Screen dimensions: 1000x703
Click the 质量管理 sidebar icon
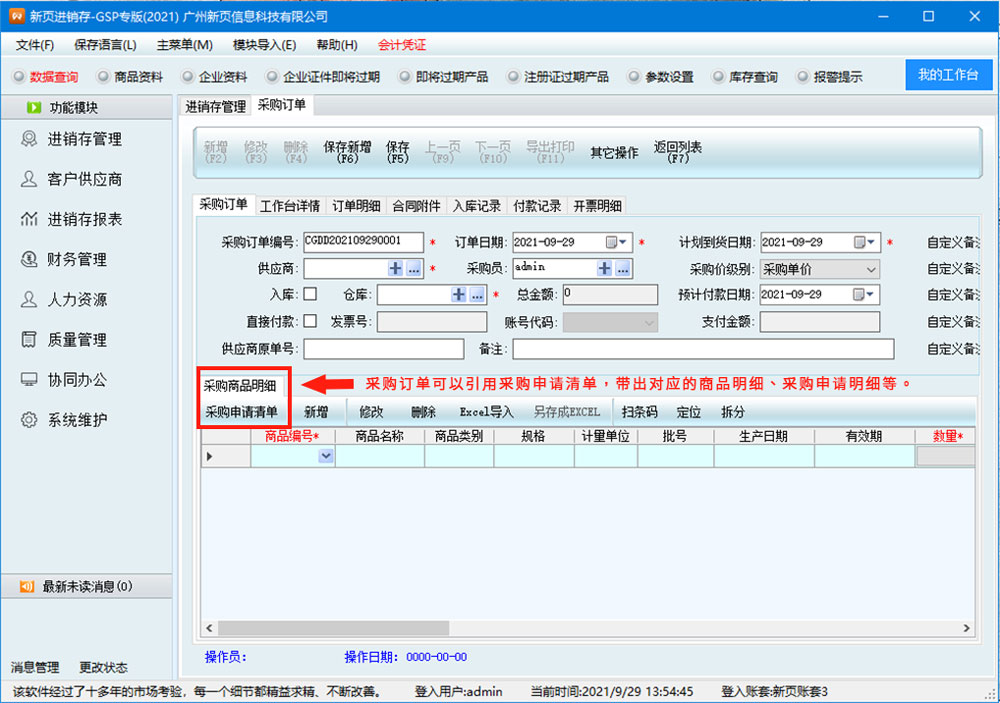29,340
